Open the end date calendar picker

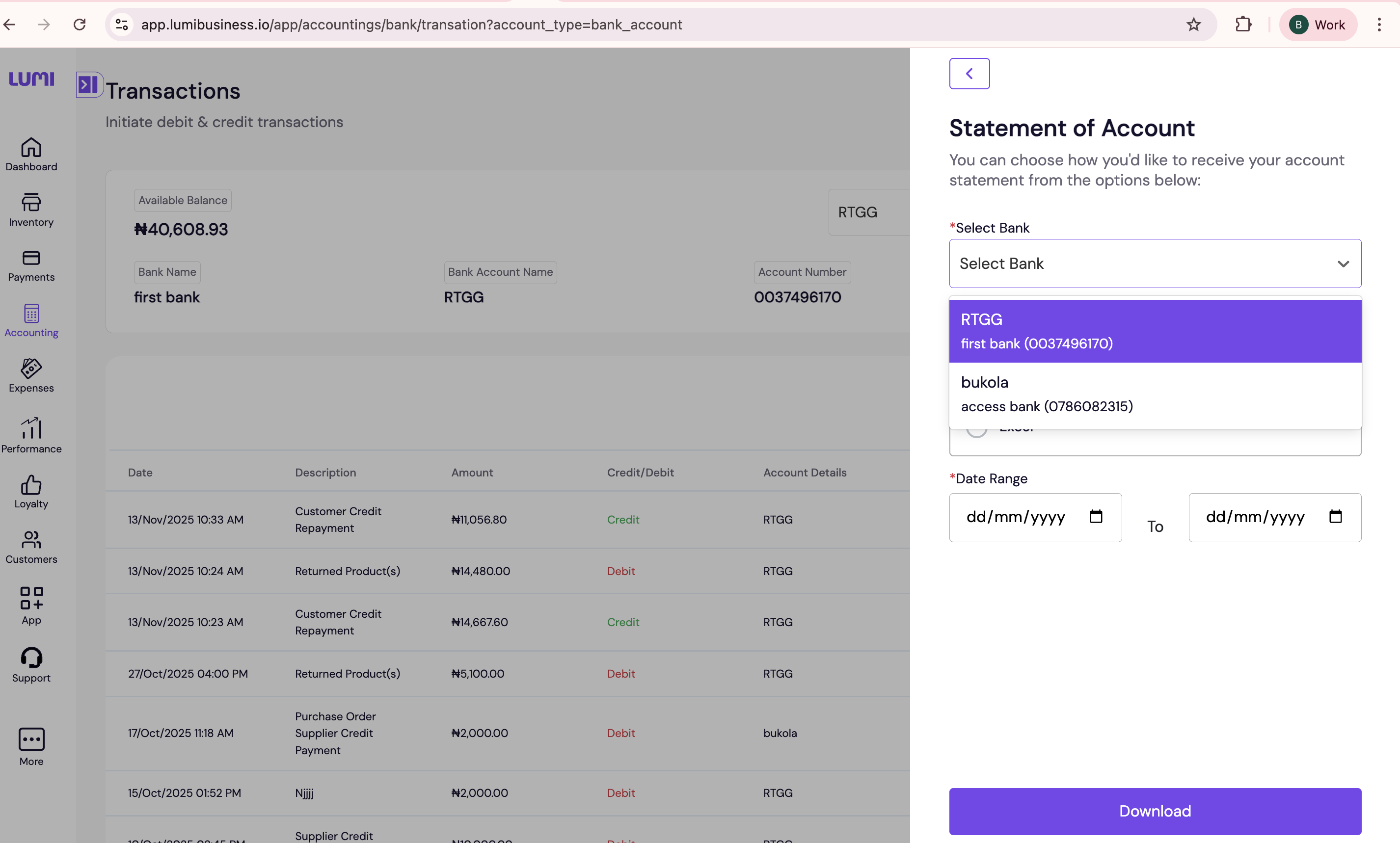[x=1335, y=517]
